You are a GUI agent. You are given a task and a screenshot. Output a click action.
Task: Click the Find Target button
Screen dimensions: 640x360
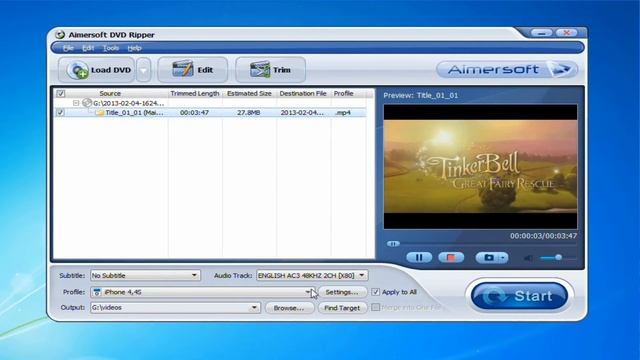click(342, 308)
